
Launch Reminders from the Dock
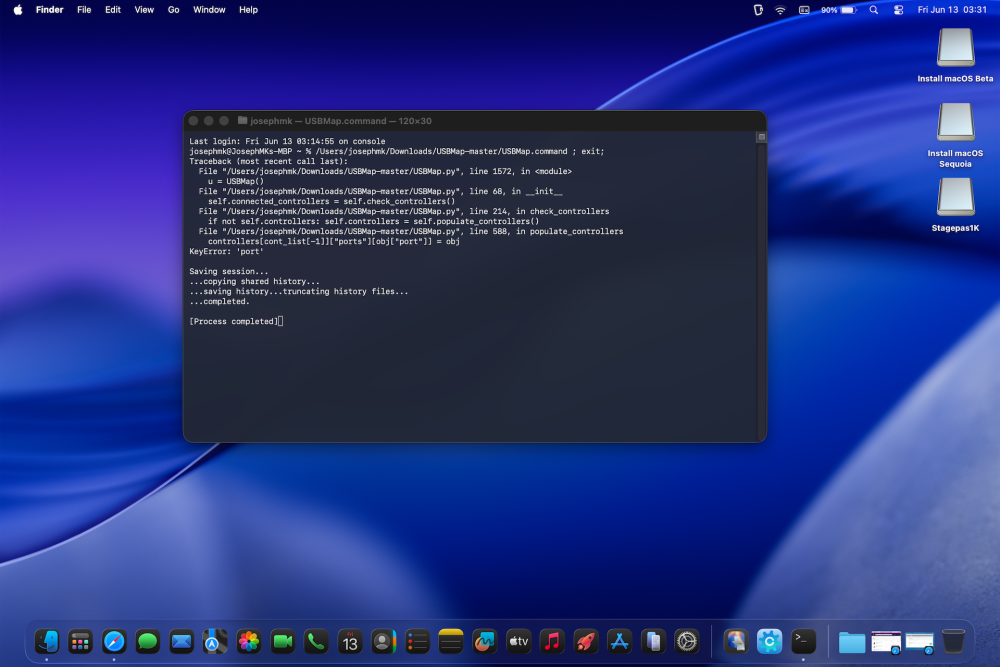[x=417, y=641]
